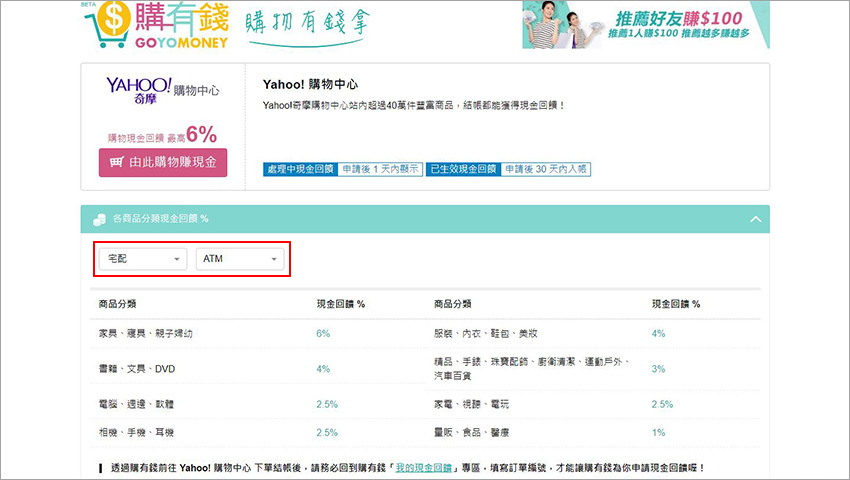Click the GoYoMoney shopping cart logo
The height and width of the screenshot is (480, 850).
tap(156, 25)
